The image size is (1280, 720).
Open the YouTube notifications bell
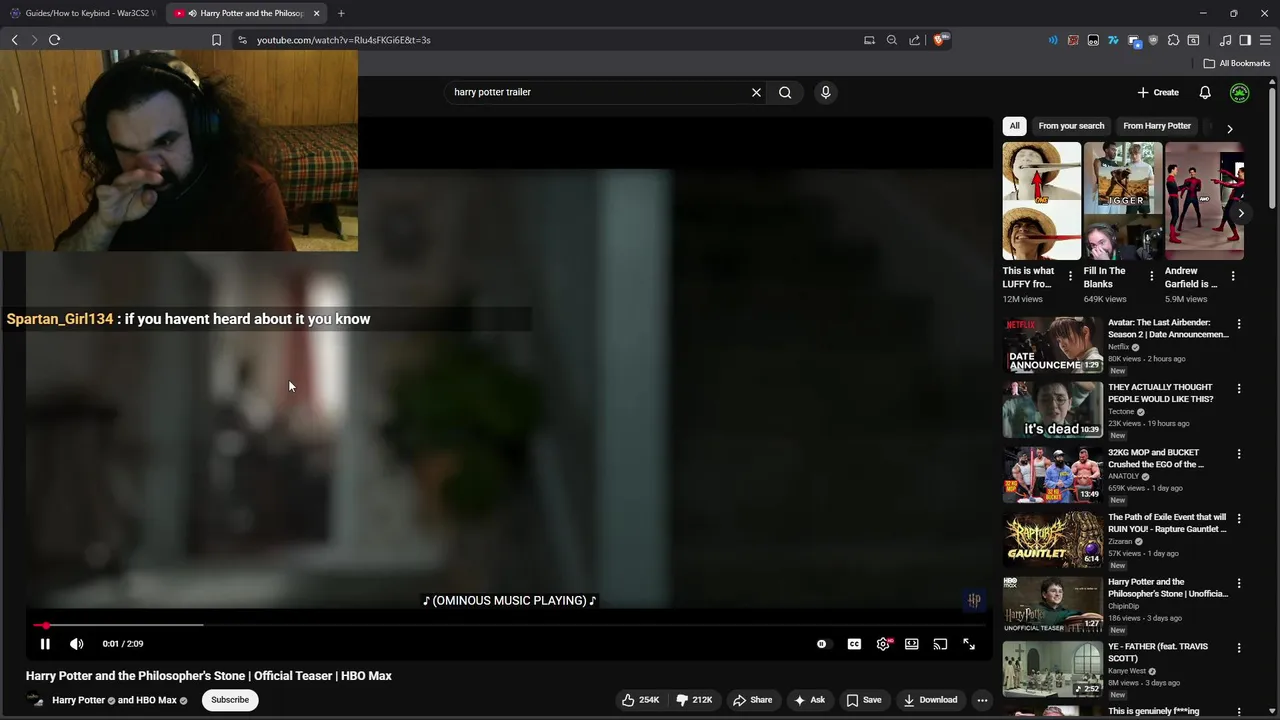[x=1205, y=92]
